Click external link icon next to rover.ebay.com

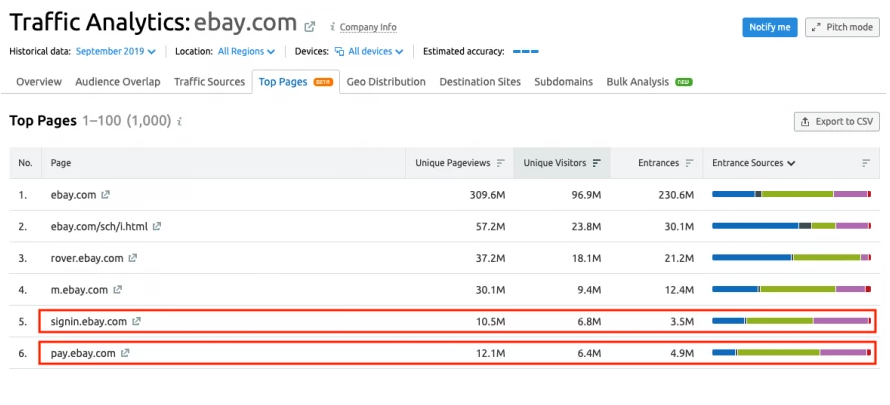click(x=133, y=258)
